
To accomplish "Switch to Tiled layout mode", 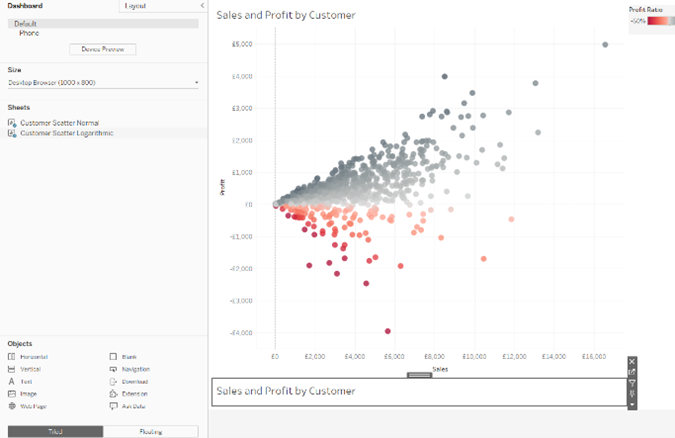I will 54,431.
